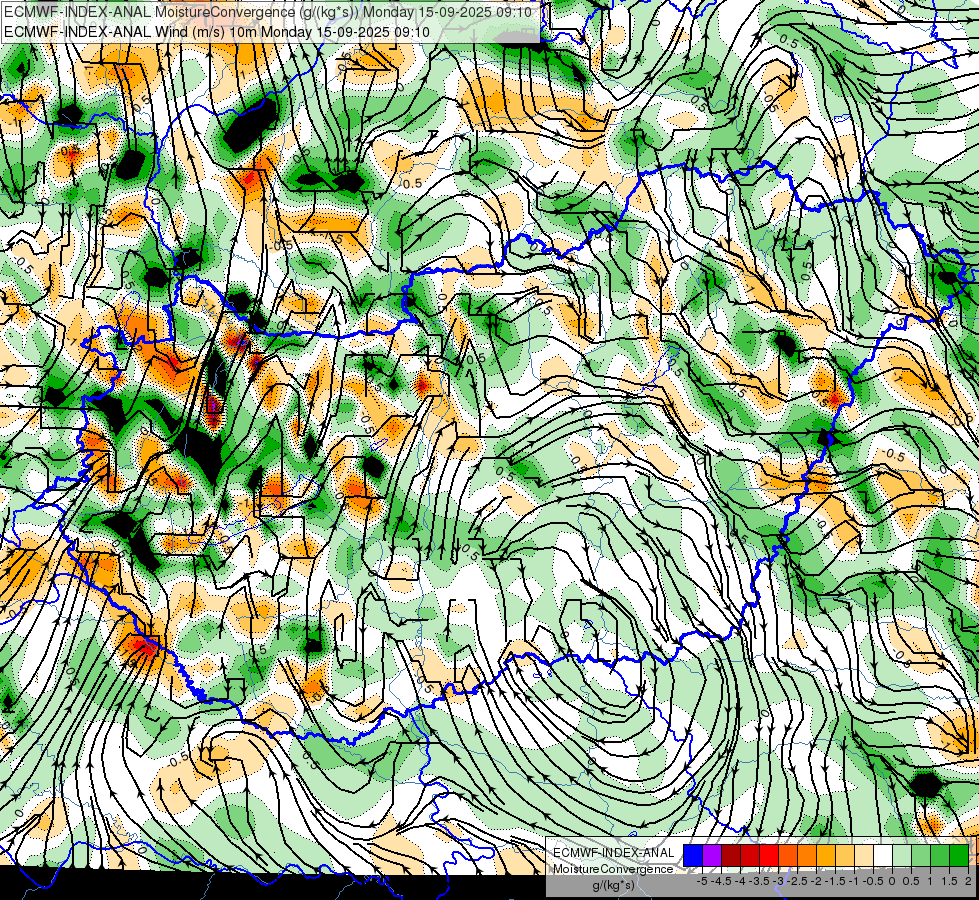Click the -2.5 tick value on the legend

pos(797,881)
